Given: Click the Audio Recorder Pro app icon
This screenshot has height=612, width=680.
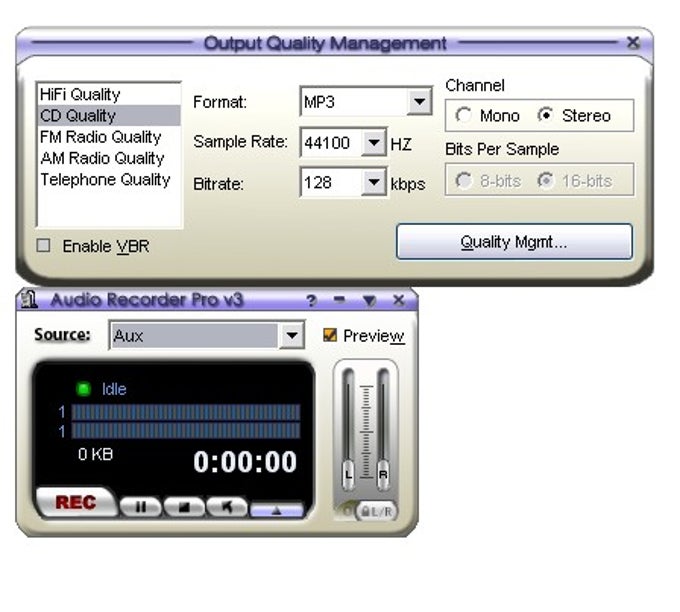Looking at the screenshot, I should 29,300.
